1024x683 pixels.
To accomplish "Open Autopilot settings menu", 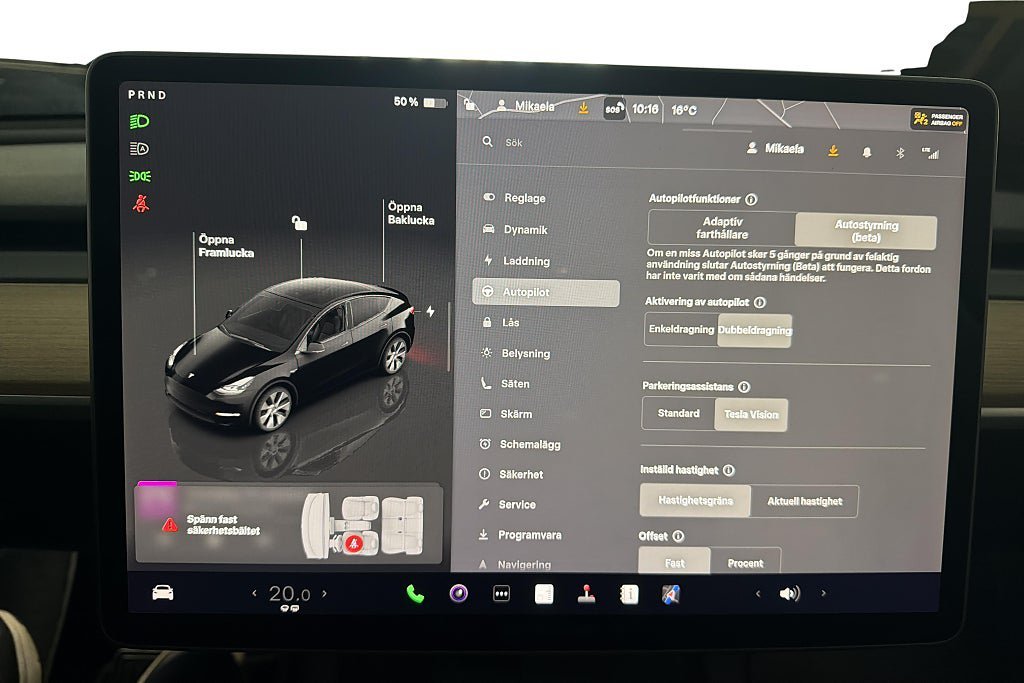I will (x=546, y=293).
